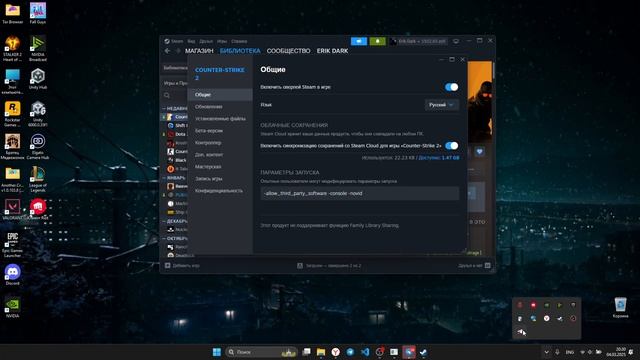This screenshot has height=360, width=640.
Task: Click the Add a game plus icon
Action: (167, 265)
